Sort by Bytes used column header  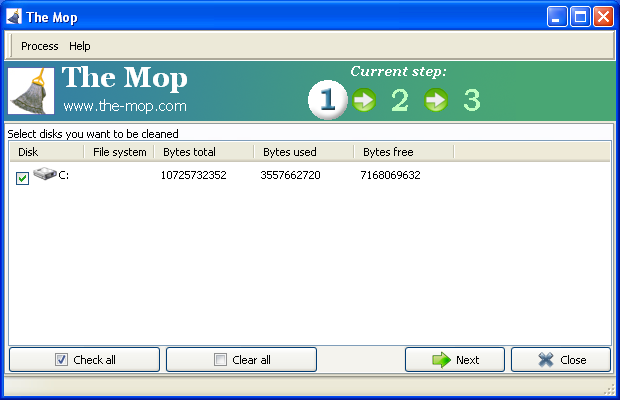pos(304,152)
